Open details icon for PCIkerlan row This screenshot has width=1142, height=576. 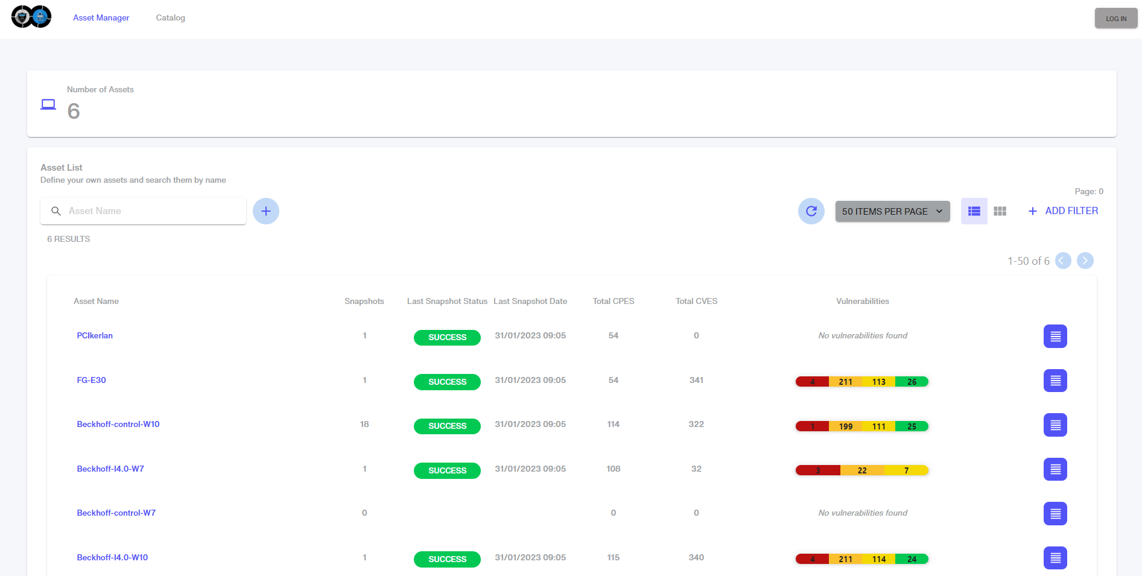pyautogui.click(x=1055, y=336)
